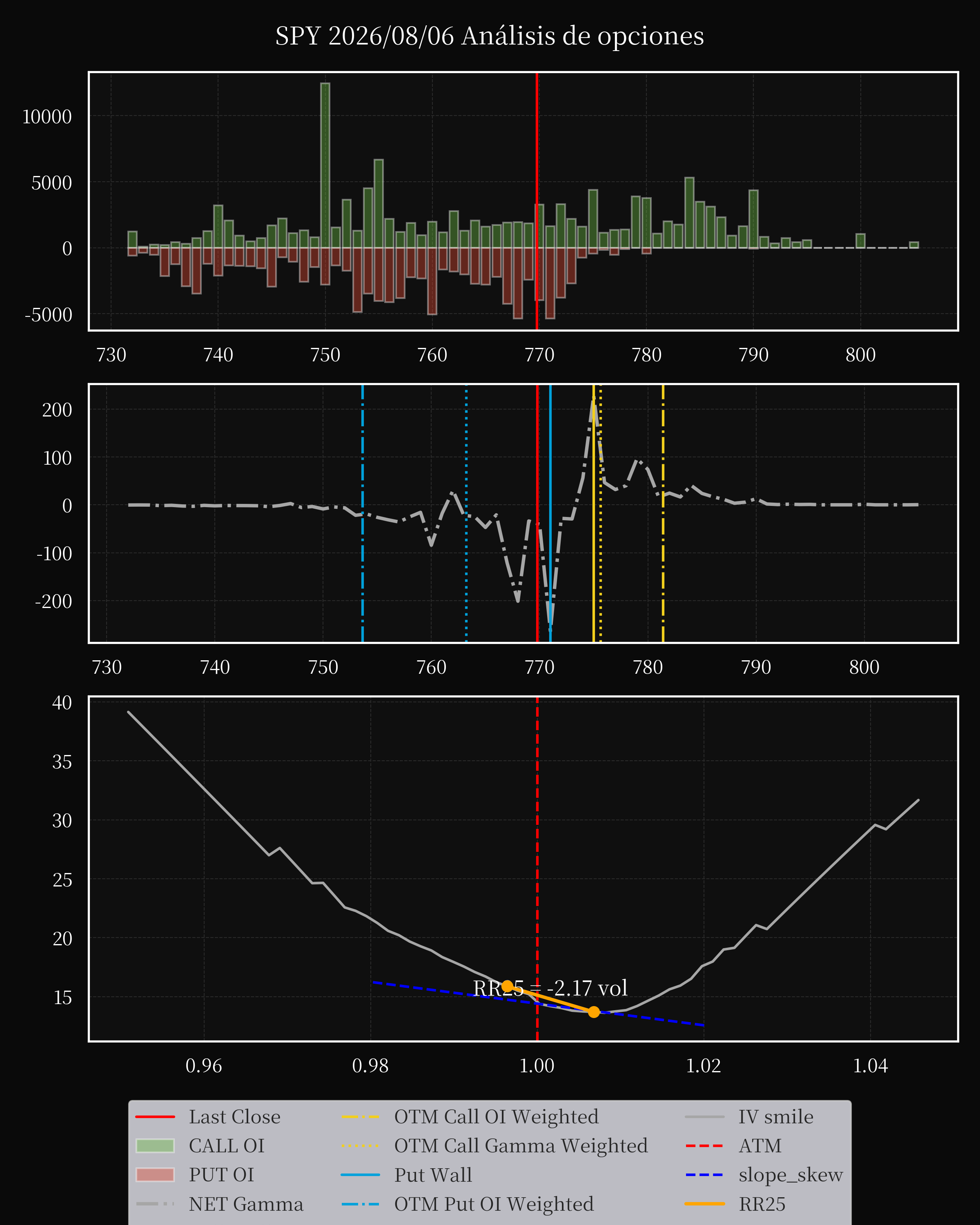The image size is (980, 1225).
Task: Click the green CALL OI legend swatch
Action: click(x=155, y=1146)
